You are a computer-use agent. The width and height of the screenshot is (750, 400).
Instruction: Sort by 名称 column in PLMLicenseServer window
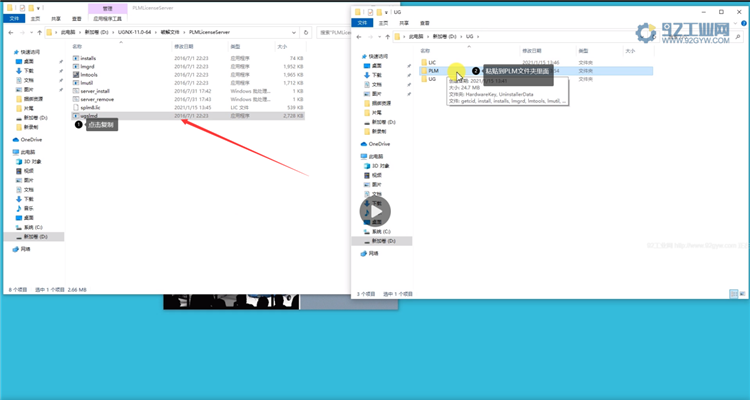click(77, 47)
